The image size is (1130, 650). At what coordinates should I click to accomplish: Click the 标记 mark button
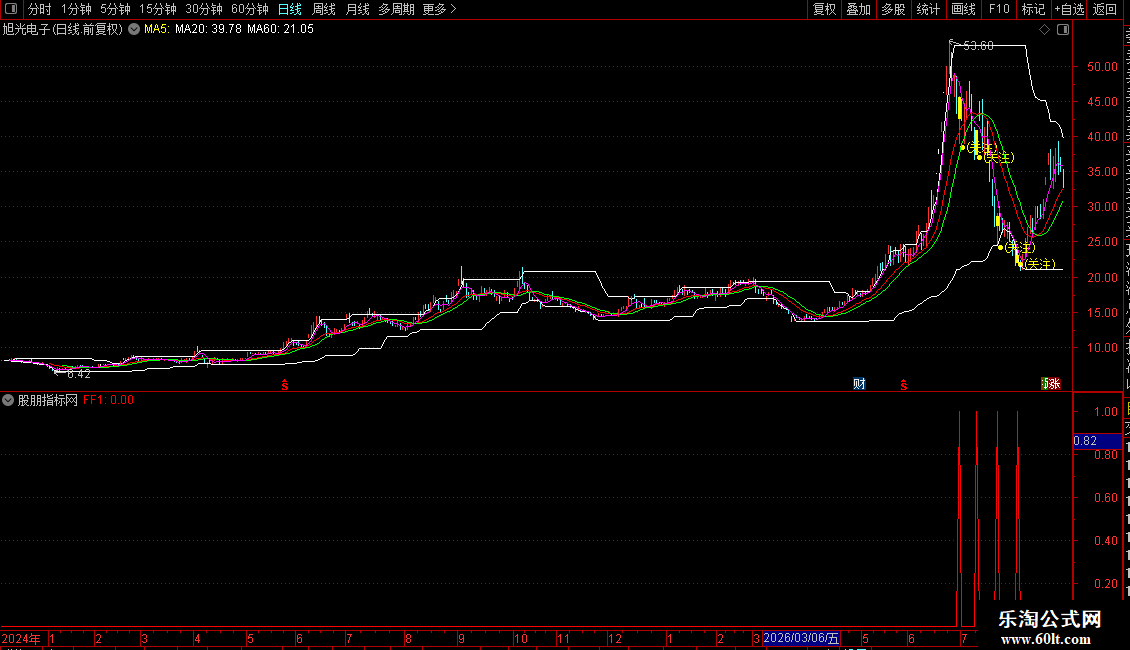click(x=1033, y=9)
